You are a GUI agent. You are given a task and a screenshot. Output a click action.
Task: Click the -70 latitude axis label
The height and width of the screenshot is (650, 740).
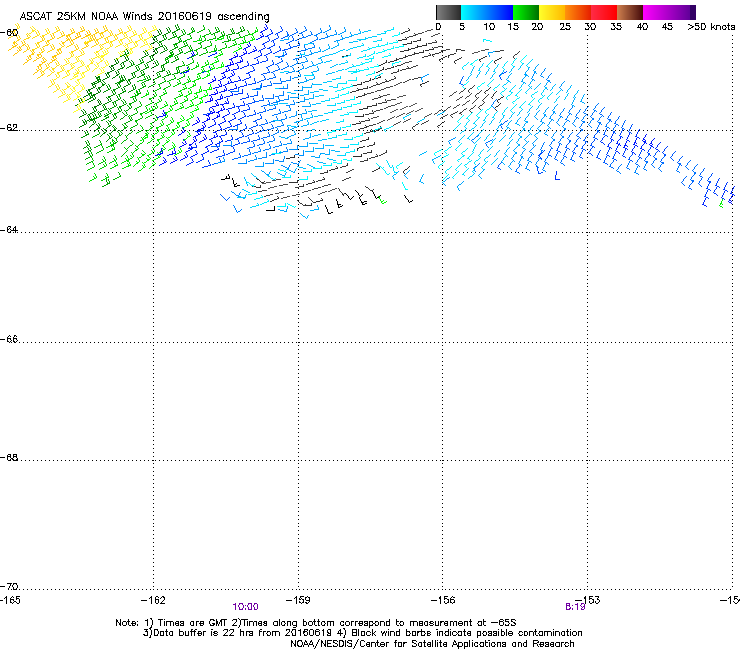[10, 587]
